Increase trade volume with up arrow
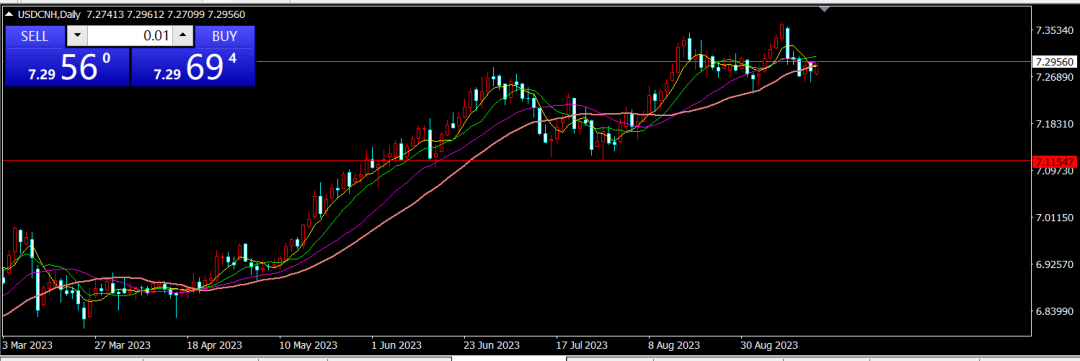 pos(183,36)
